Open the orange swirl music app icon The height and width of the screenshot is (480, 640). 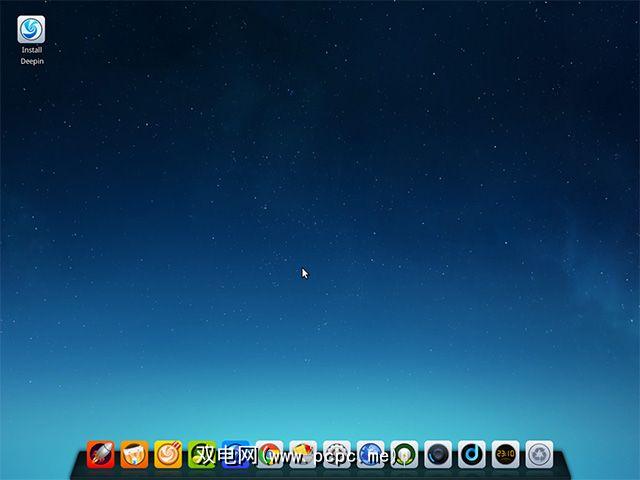[x=168, y=455]
